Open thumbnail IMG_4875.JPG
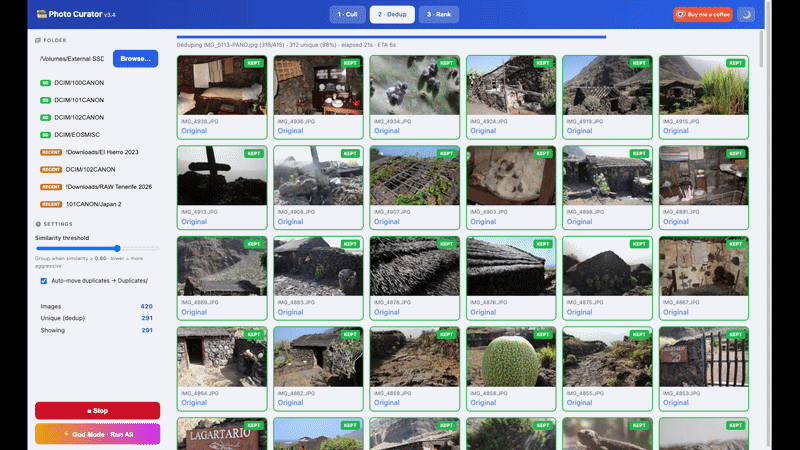Image resolution: width=800 pixels, height=450 pixels. (608, 266)
